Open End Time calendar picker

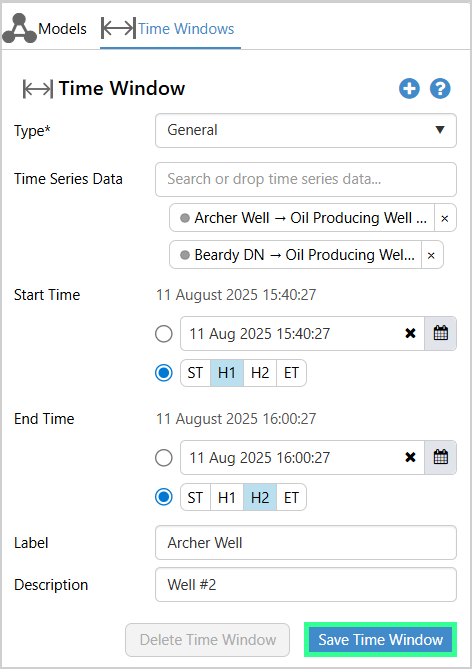[440, 457]
